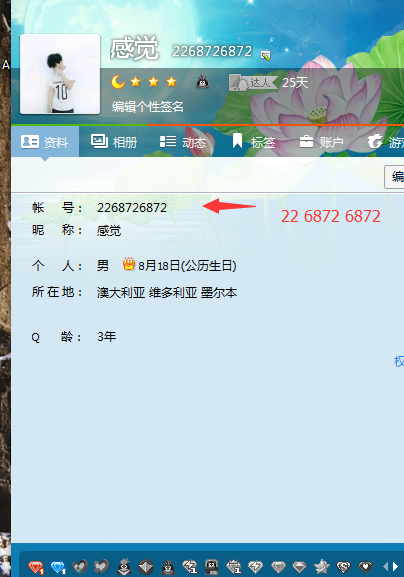Click the birthday crown icon
This screenshot has height=577, width=404.
coord(129,264)
